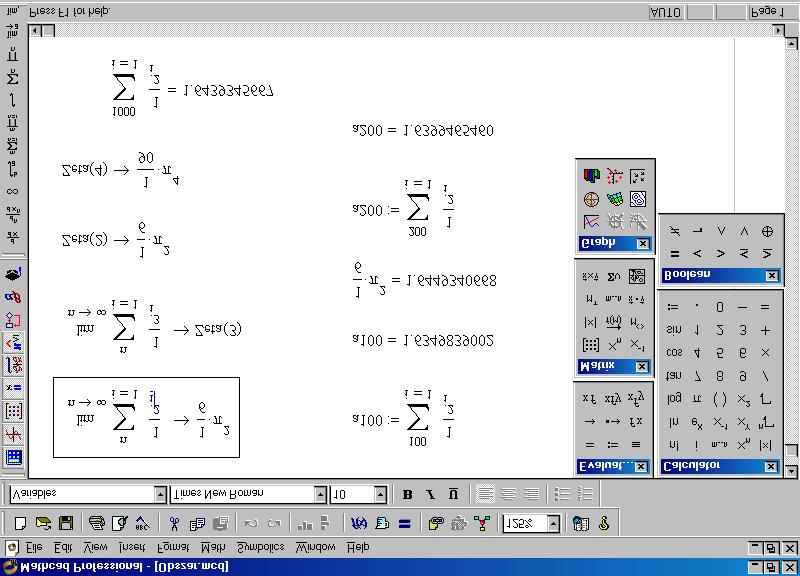Click the horizontal scrollbar right arrow
800x576 pixels.
(779, 31)
